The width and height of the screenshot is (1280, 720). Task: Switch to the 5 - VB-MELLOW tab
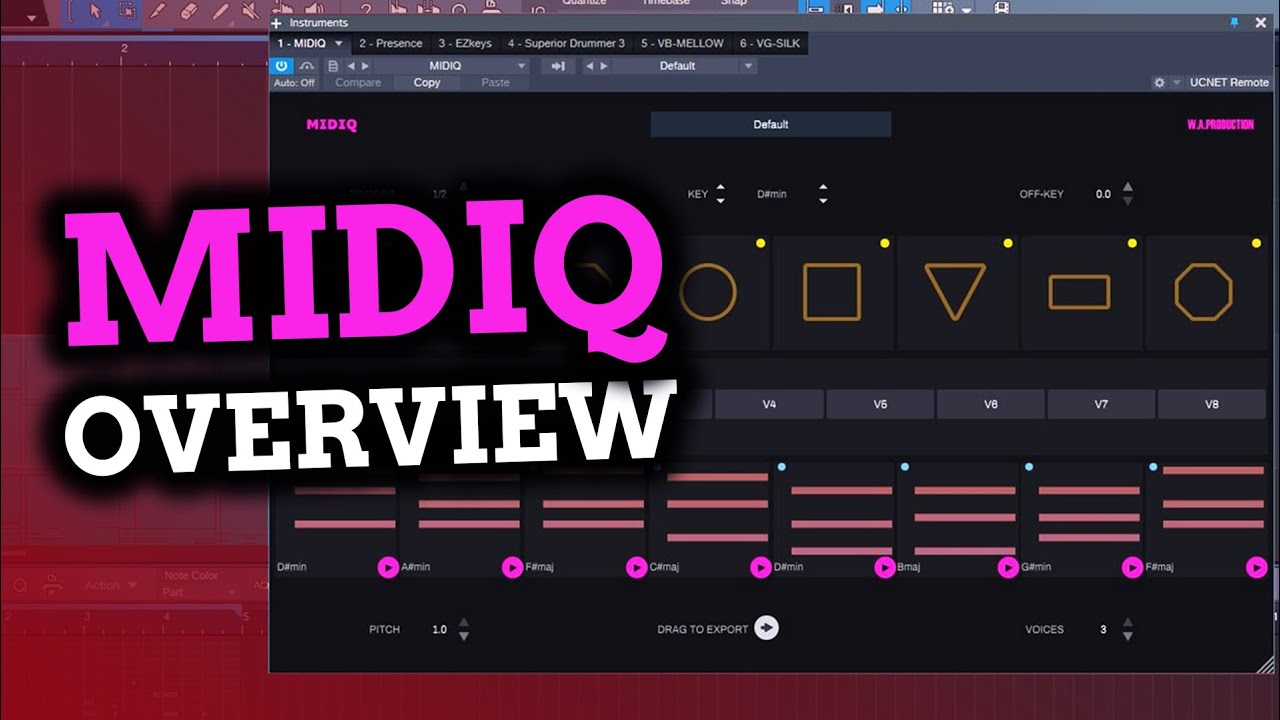[x=682, y=44]
